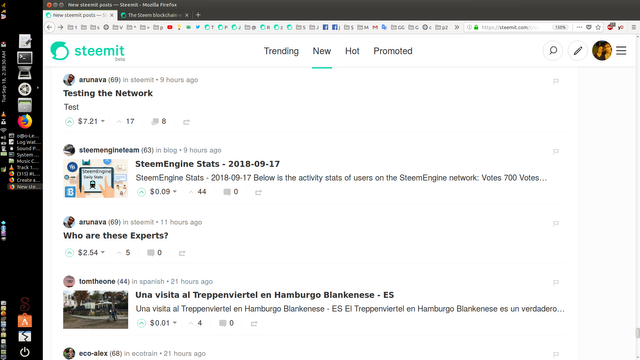The image size is (640, 360).
Task: Open the Treppenviertel post photo thumbnail
Action: tap(96, 309)
